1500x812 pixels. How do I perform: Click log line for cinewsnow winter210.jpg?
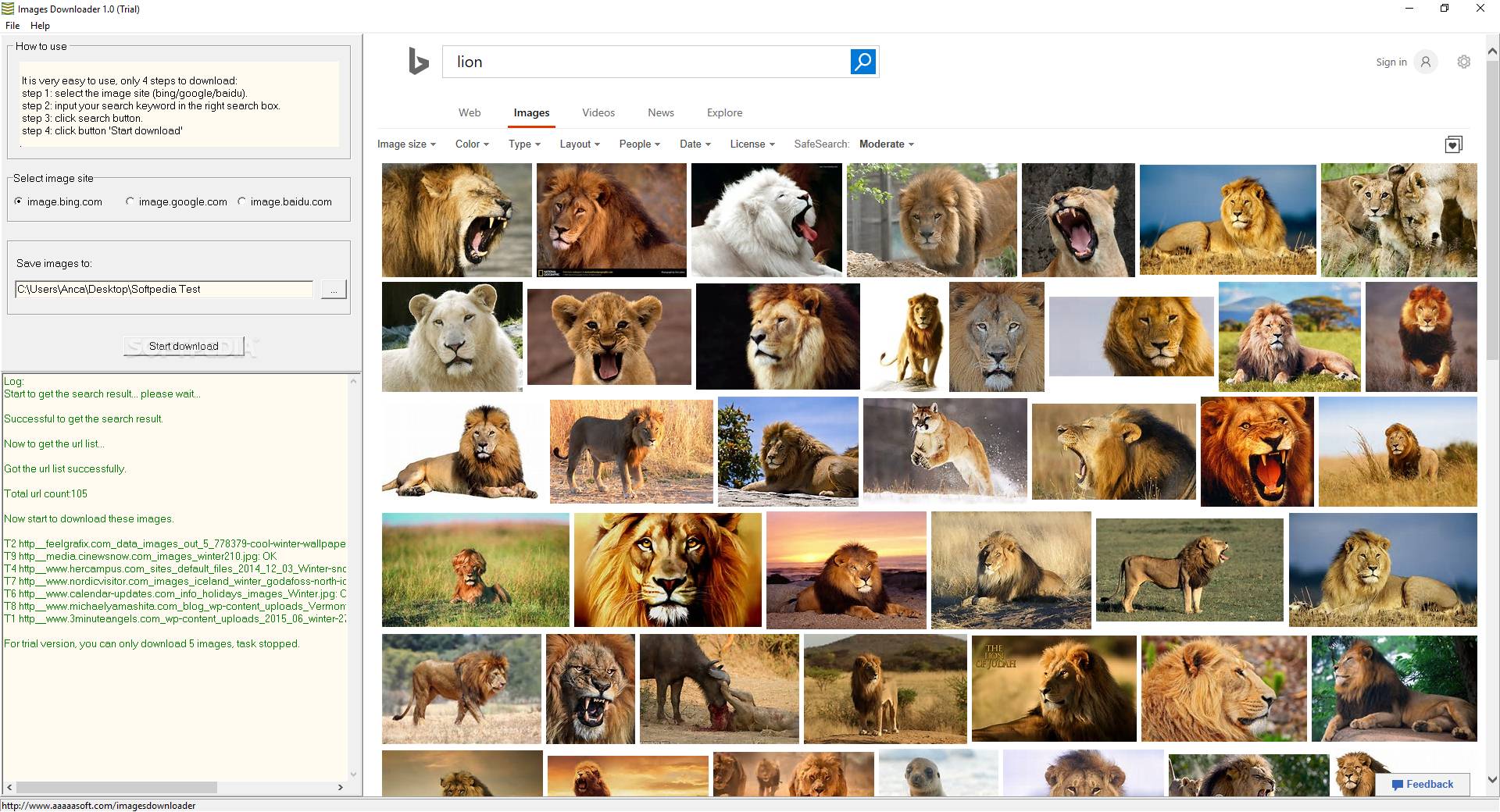coord(141,556)
